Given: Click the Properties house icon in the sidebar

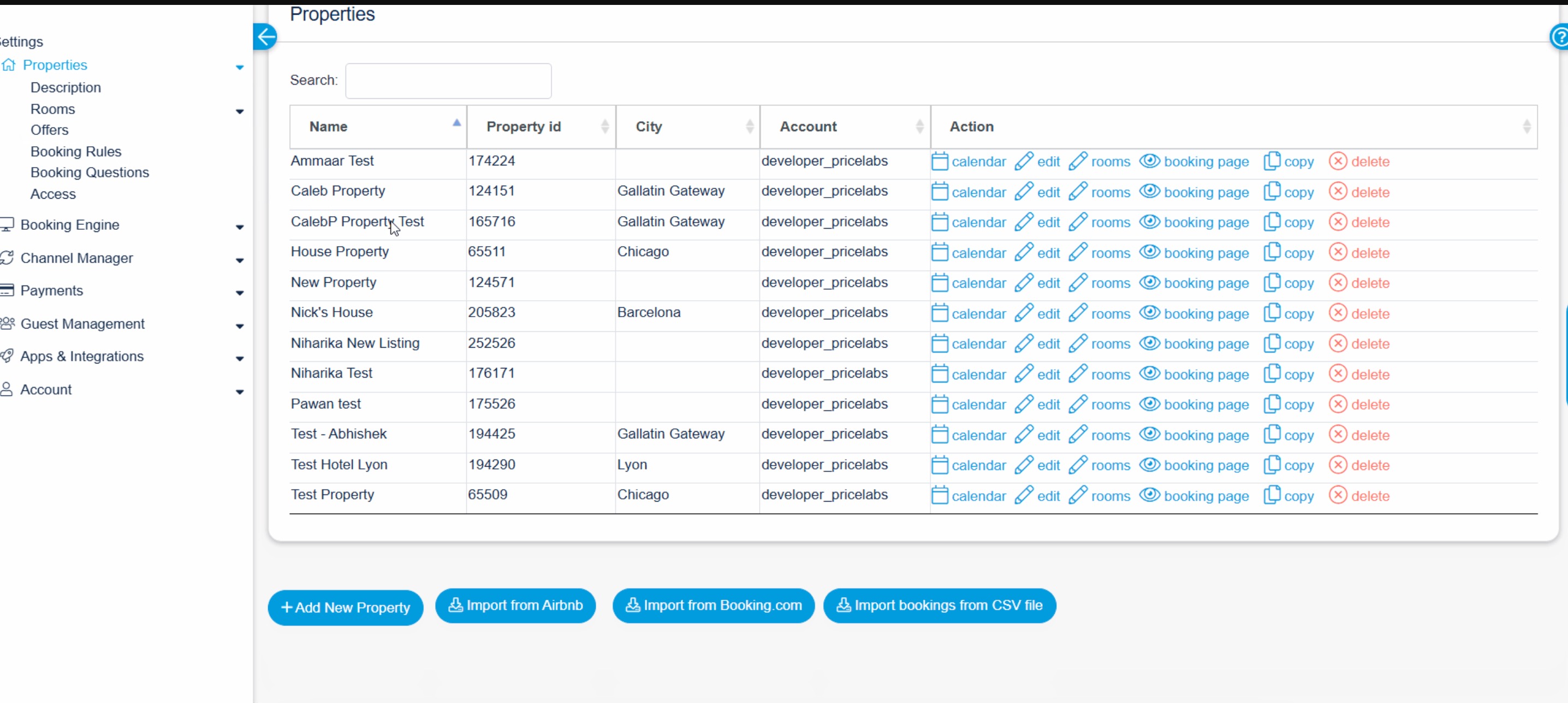Looking at the screenshot, I should [9, 64].
